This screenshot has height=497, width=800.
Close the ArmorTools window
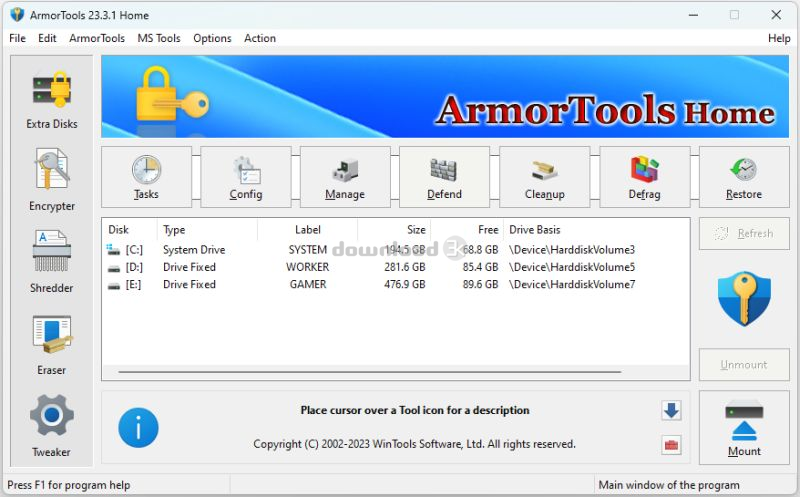(776, 15)
